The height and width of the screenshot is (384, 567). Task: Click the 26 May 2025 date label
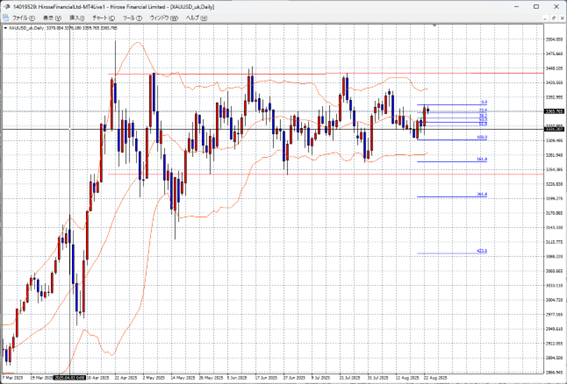pos(211,377)
